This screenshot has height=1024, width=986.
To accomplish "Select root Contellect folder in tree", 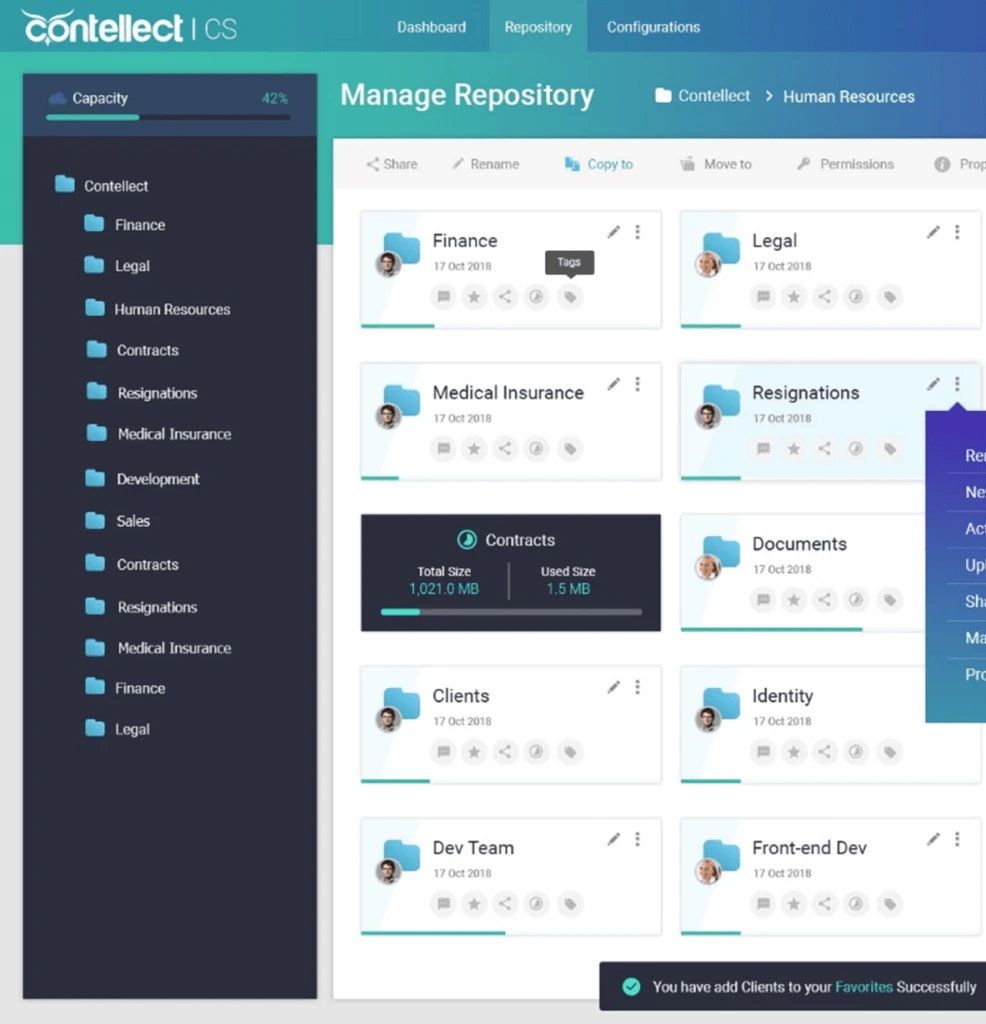I will click(102, 185).
